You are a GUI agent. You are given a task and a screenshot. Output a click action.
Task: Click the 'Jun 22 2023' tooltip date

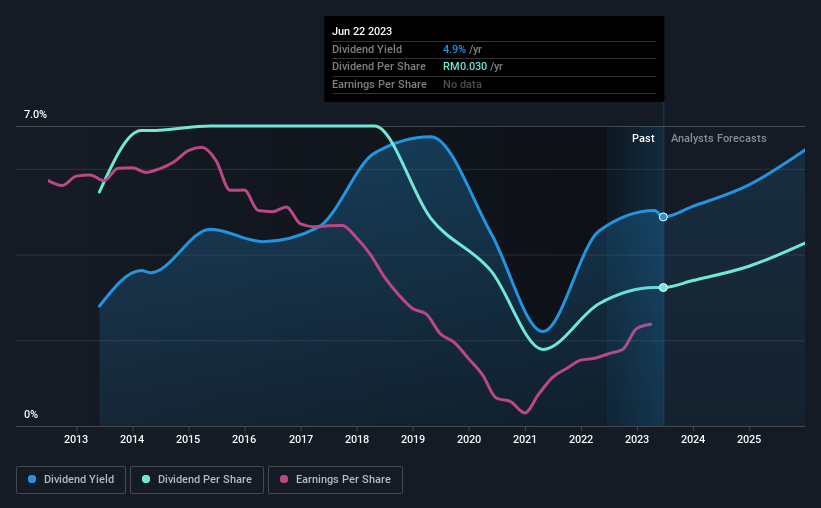pyautogui.click(x=362, y=31)
